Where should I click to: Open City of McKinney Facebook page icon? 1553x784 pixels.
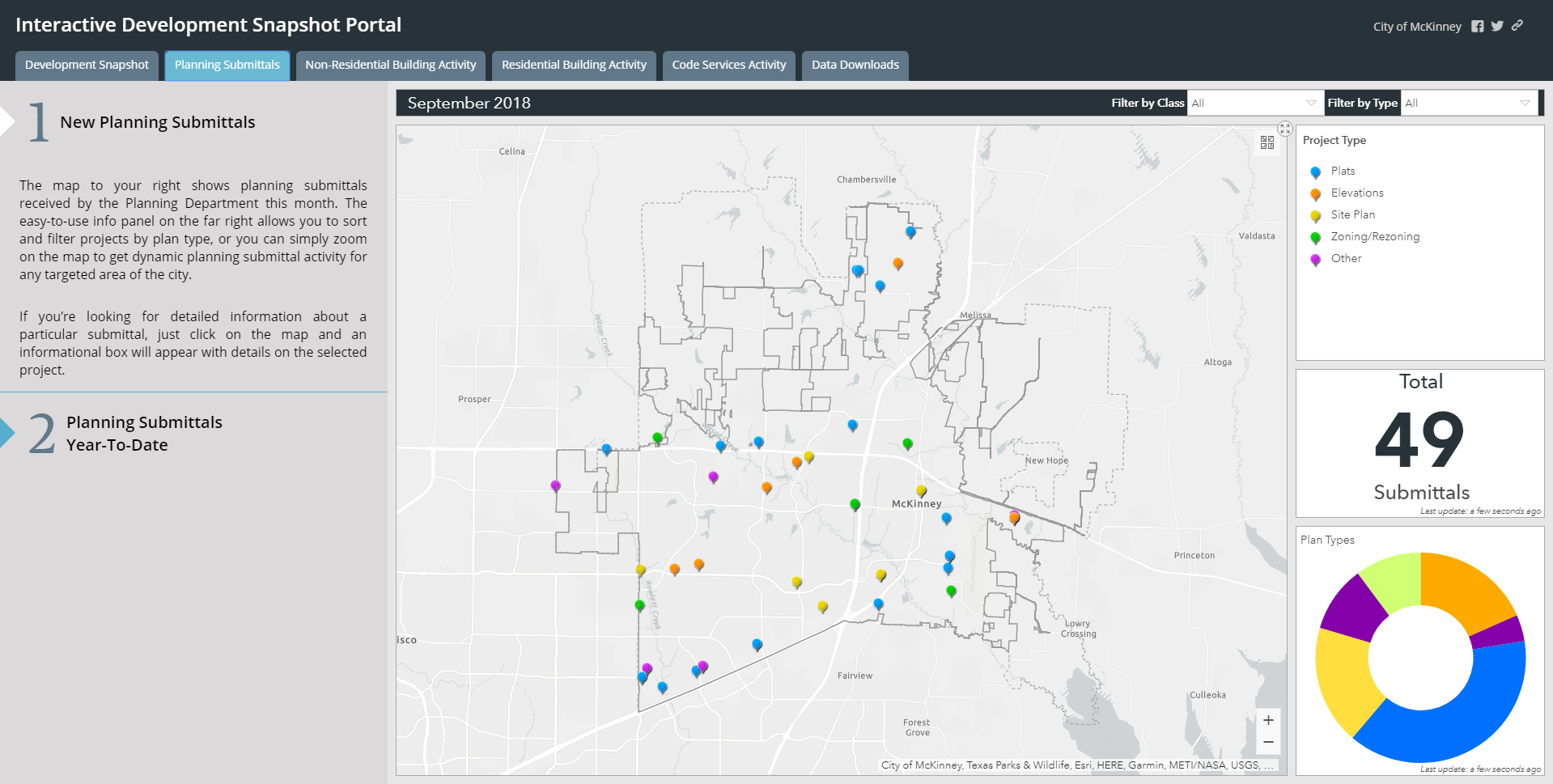1477,27
